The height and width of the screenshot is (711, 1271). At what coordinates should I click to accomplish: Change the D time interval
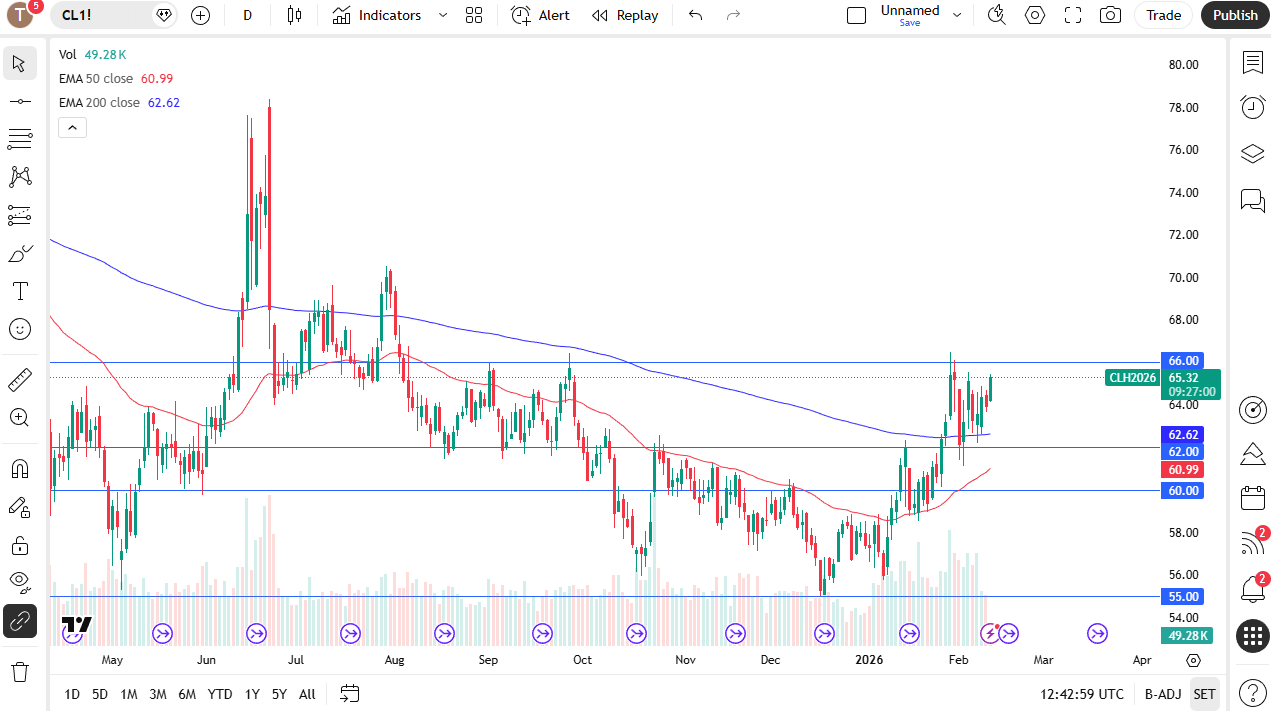pyautogui.click(x=248, y=15)
